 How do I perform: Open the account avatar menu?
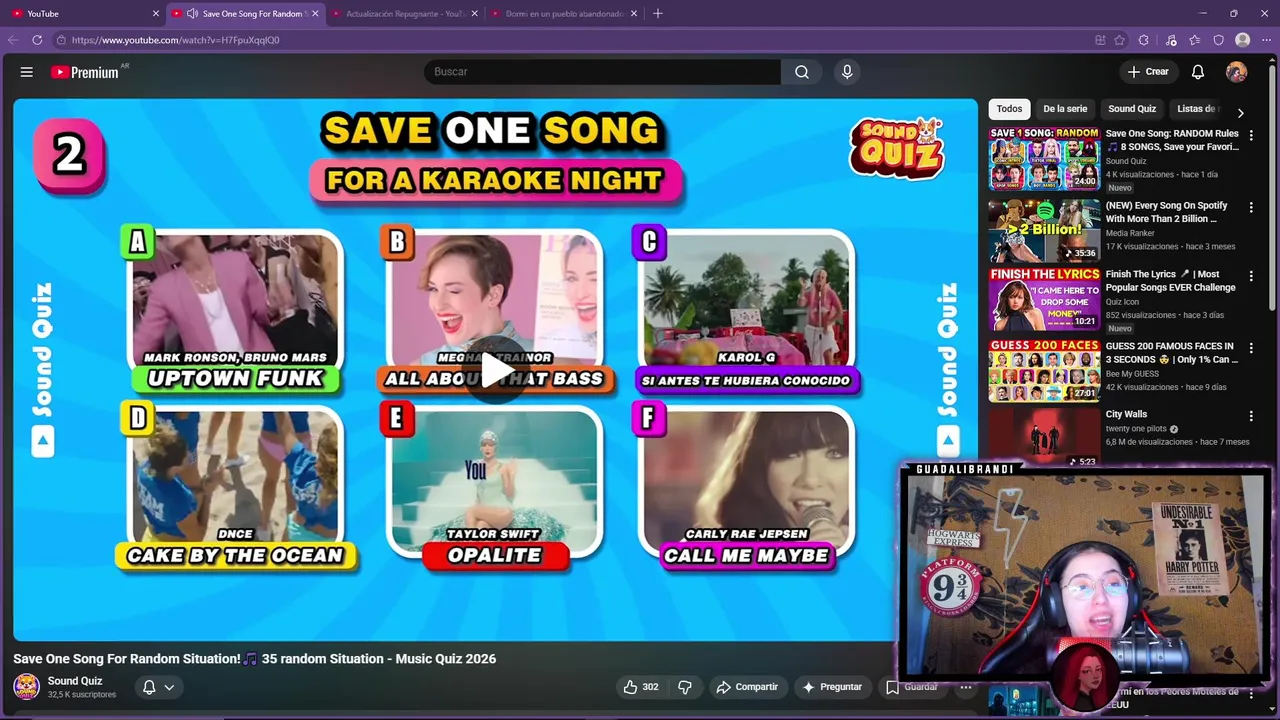1237,72
